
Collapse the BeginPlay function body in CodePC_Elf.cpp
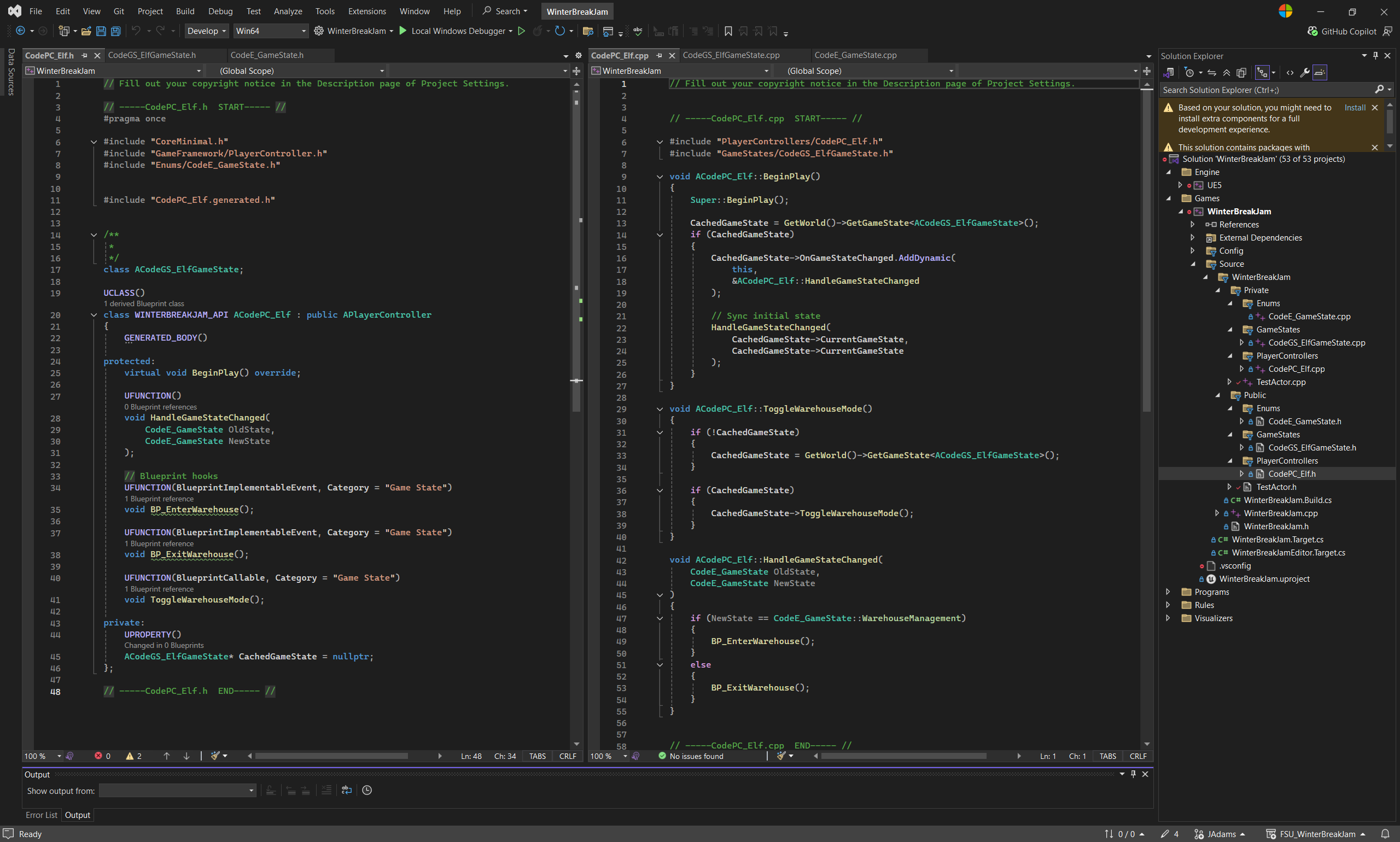[x=660, y=177]
